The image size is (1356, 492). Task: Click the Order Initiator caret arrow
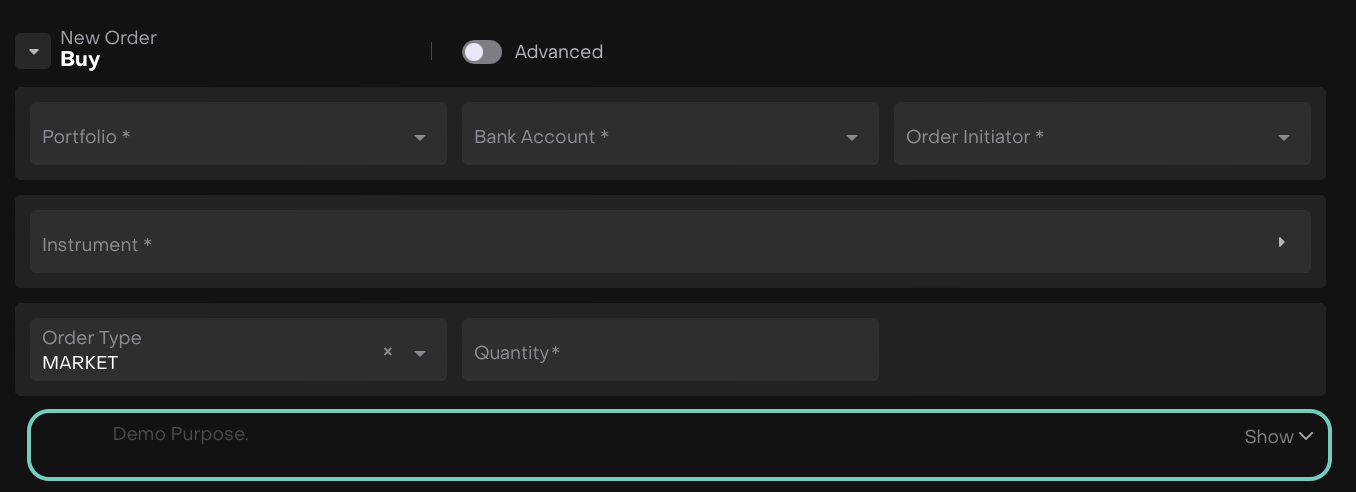pyautogui.click(x=1284, y=137)
